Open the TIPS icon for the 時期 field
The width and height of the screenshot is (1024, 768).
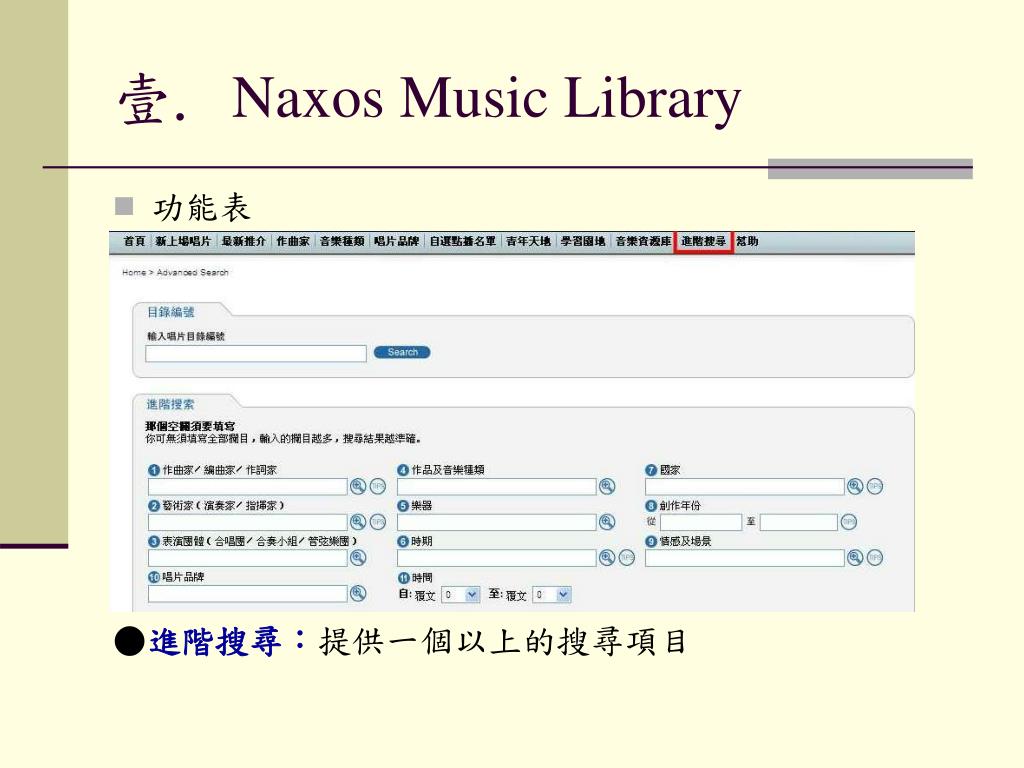[x=627, y=558]
